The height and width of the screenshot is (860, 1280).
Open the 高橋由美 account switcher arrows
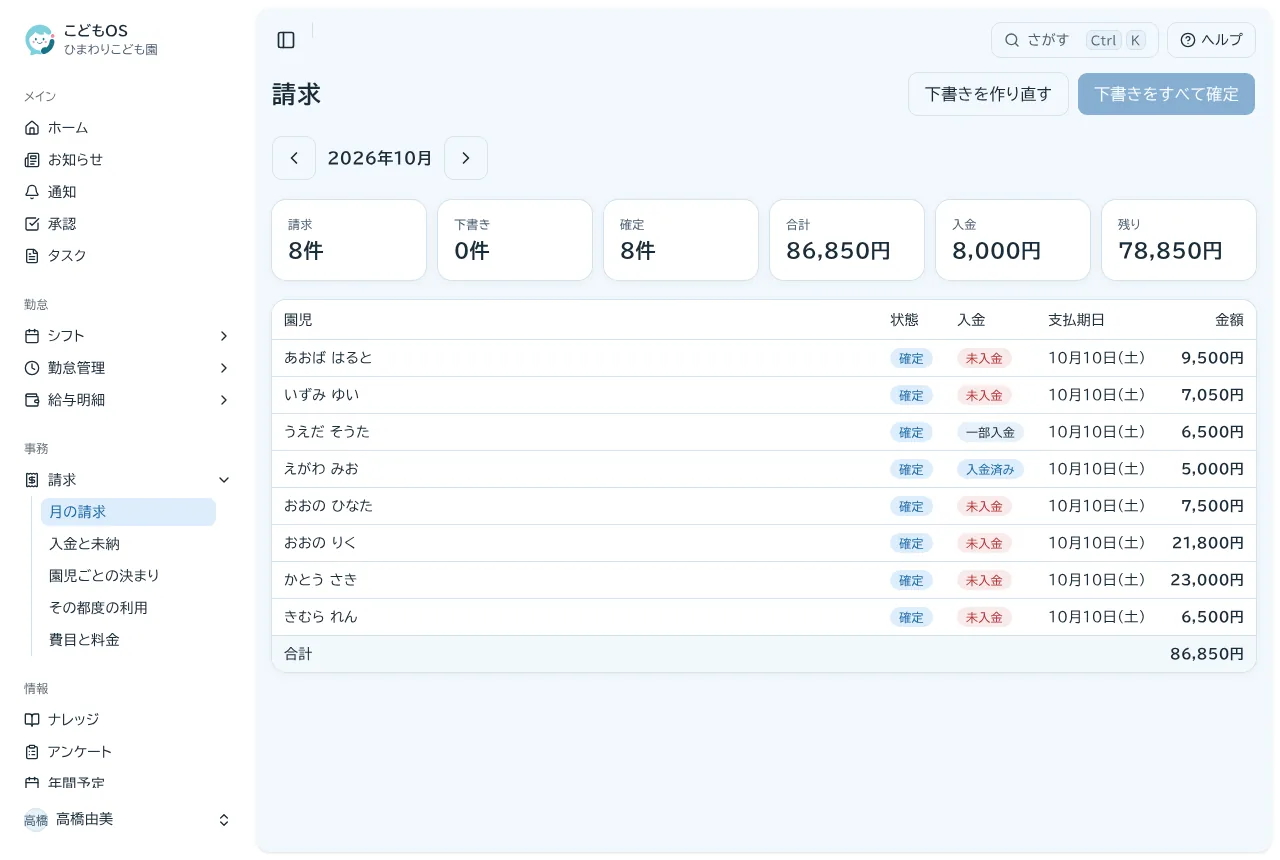[x=224, y=820]
